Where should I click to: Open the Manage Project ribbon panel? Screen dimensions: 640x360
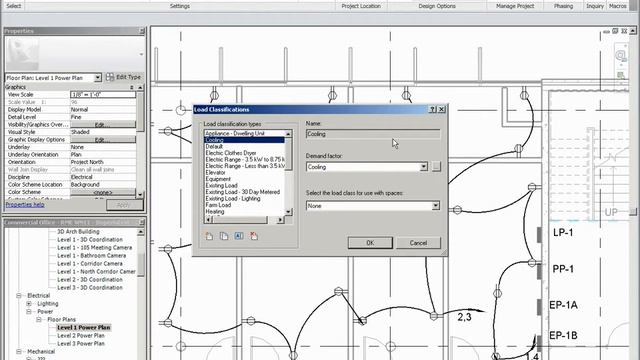pyautogui.click(x=515, y=6)
